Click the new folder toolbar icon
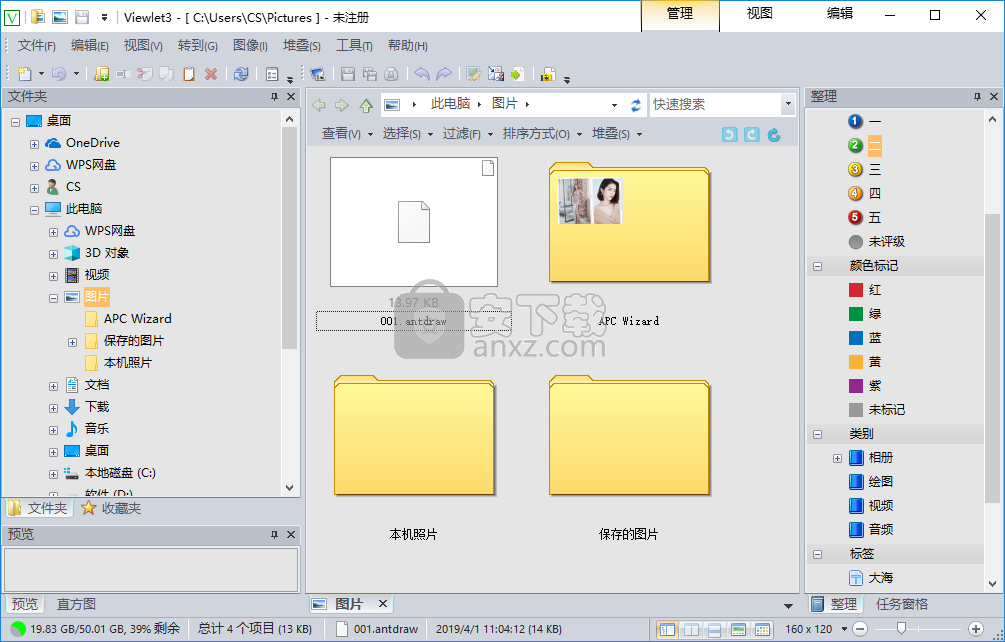Viewport: 1005px width, 642px height. 102,74
